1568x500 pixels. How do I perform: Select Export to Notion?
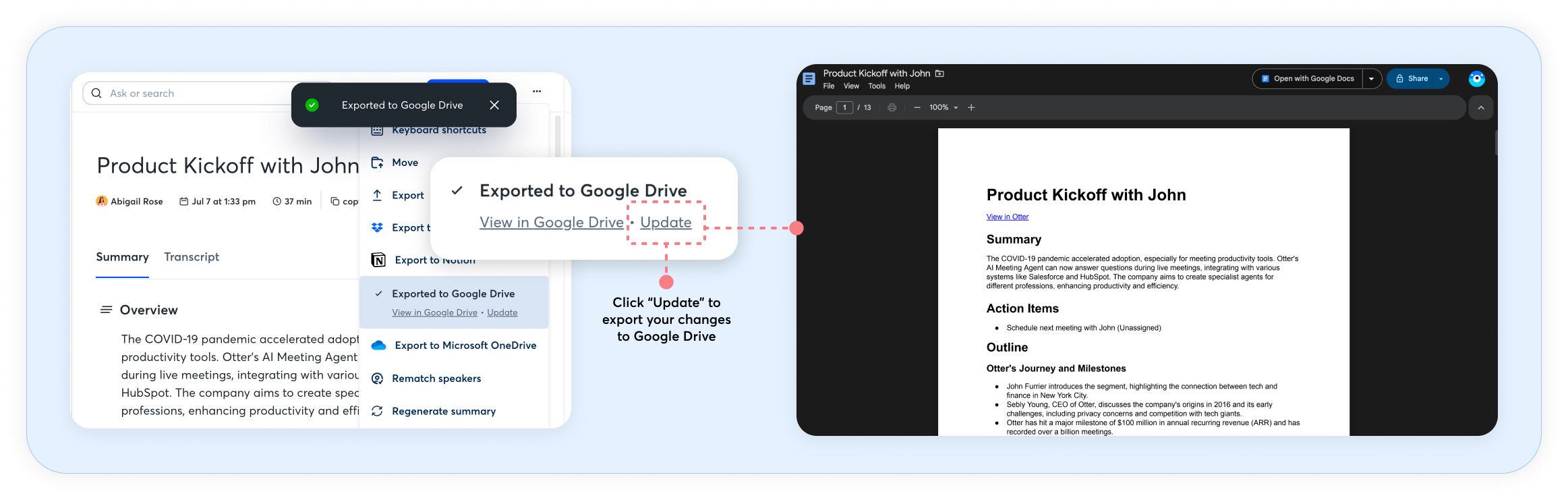pos(434,260)
